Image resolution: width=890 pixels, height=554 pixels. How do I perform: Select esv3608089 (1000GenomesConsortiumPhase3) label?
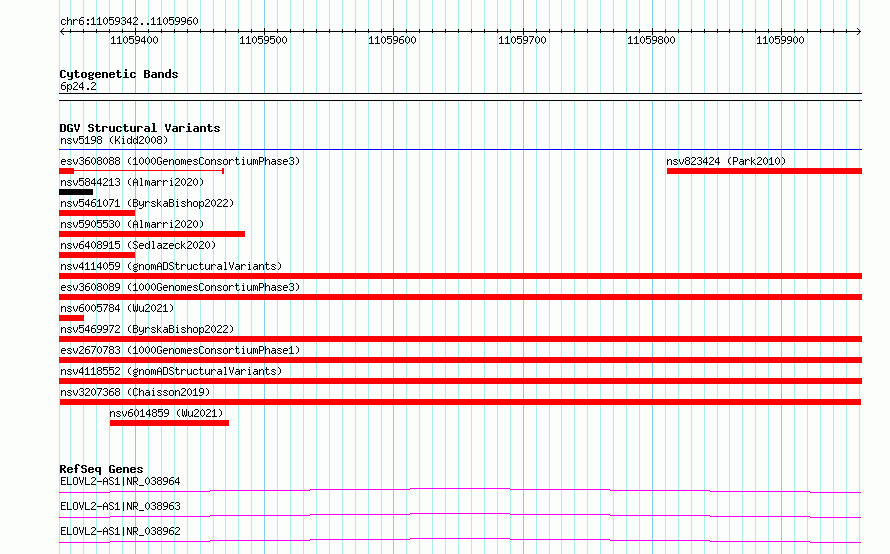180,287
